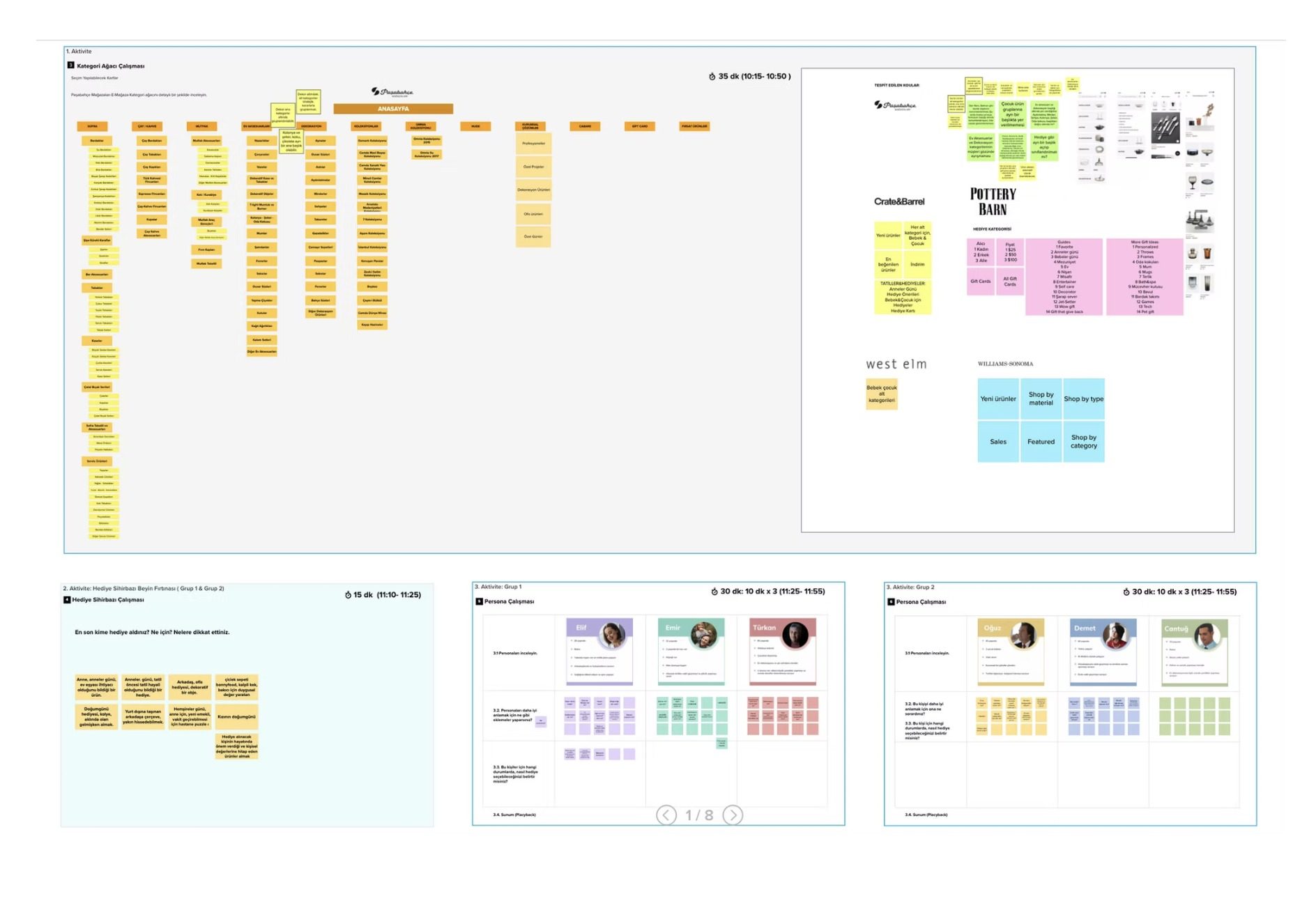Select the 'Gift Cards' pink note
Screen dimensions: 1316x924
981,282
